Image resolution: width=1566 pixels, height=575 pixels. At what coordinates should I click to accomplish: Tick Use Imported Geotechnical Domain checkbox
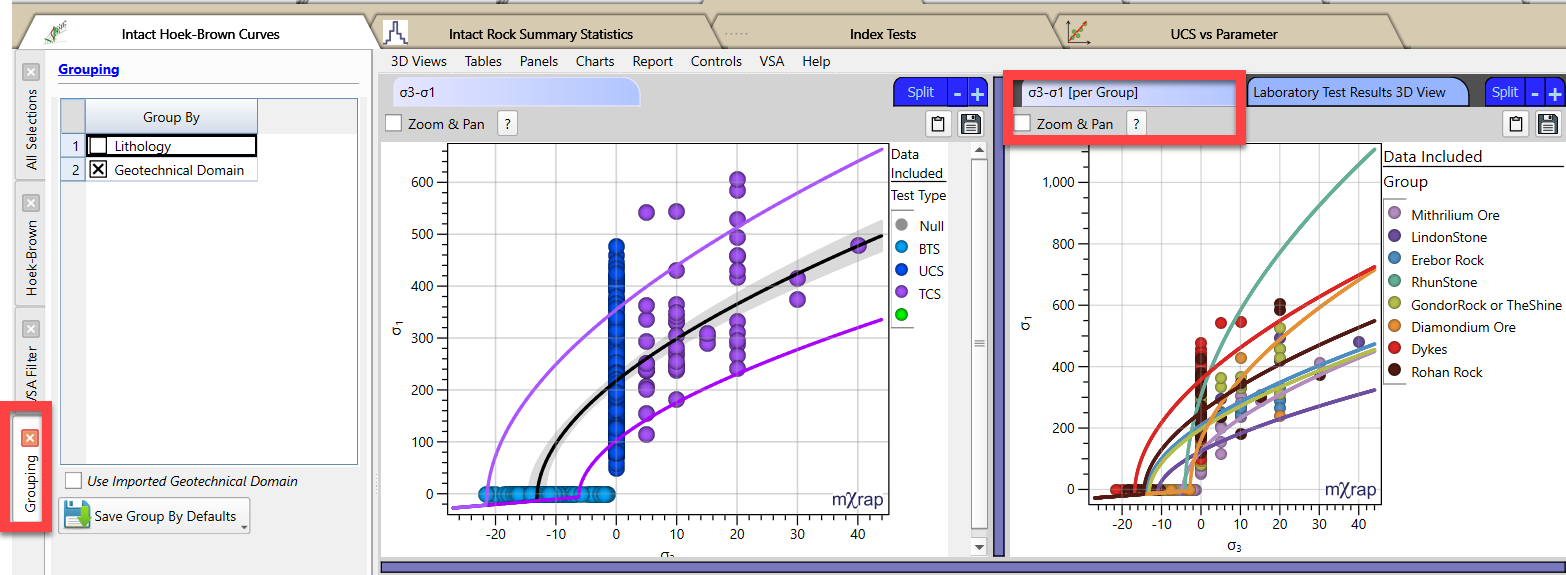(73, 481)
